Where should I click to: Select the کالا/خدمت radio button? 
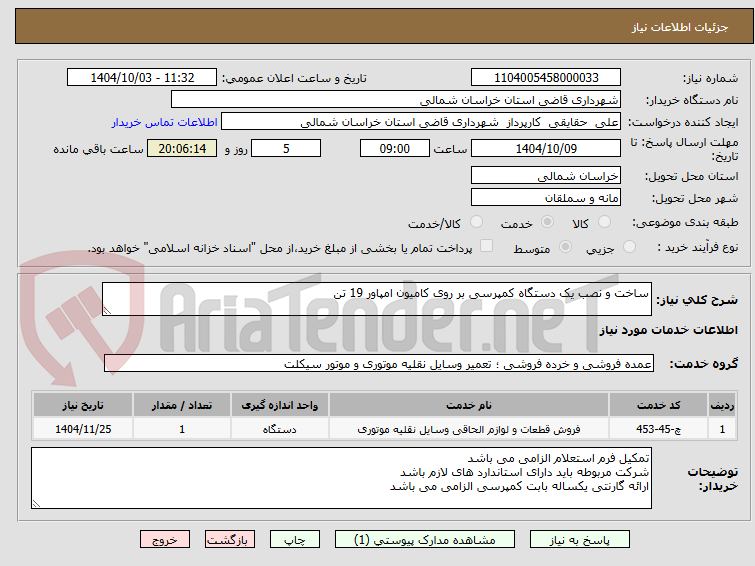tap(476, 222)
